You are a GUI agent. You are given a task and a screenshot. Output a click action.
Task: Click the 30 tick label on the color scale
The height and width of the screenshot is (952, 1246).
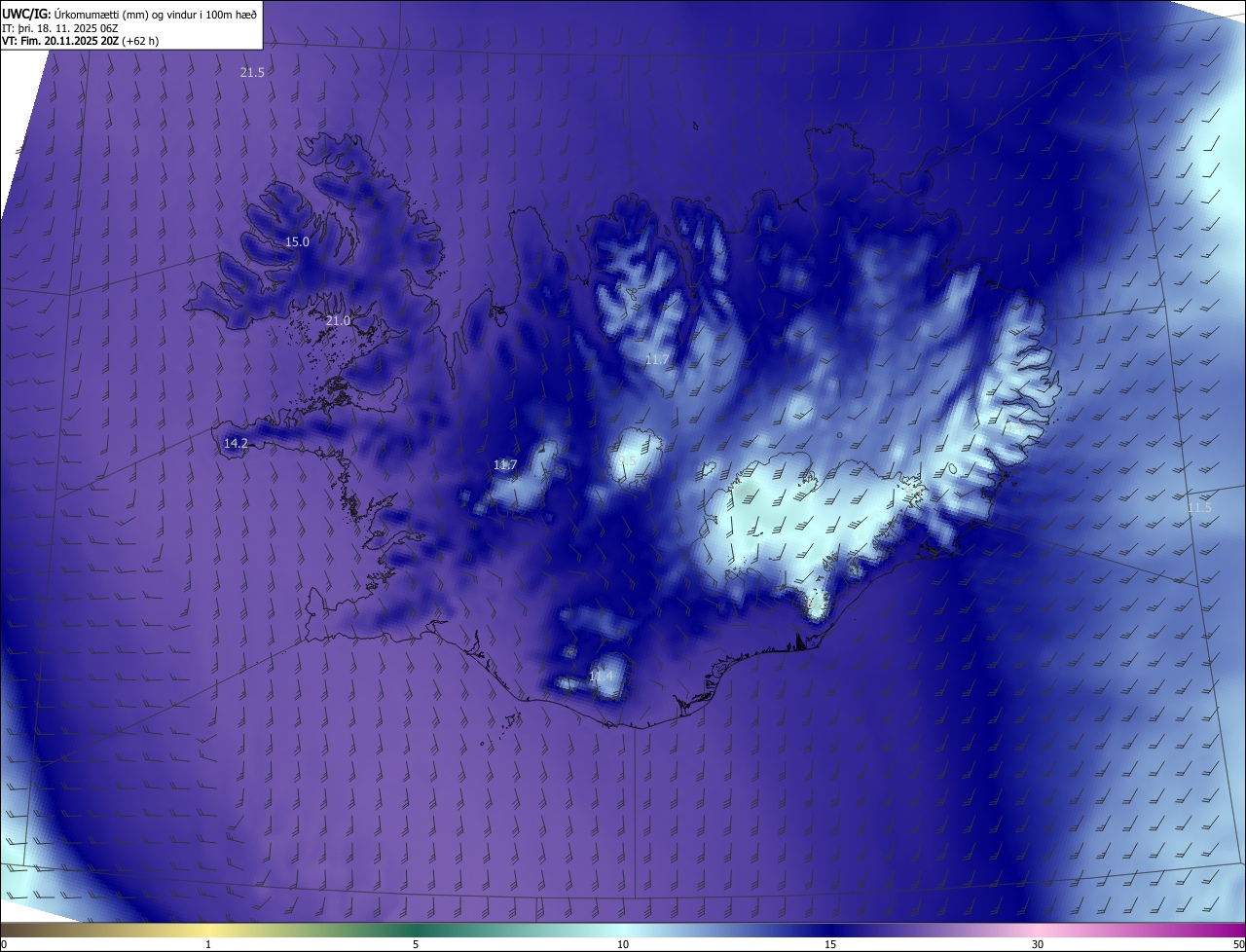coord(1038,944)
